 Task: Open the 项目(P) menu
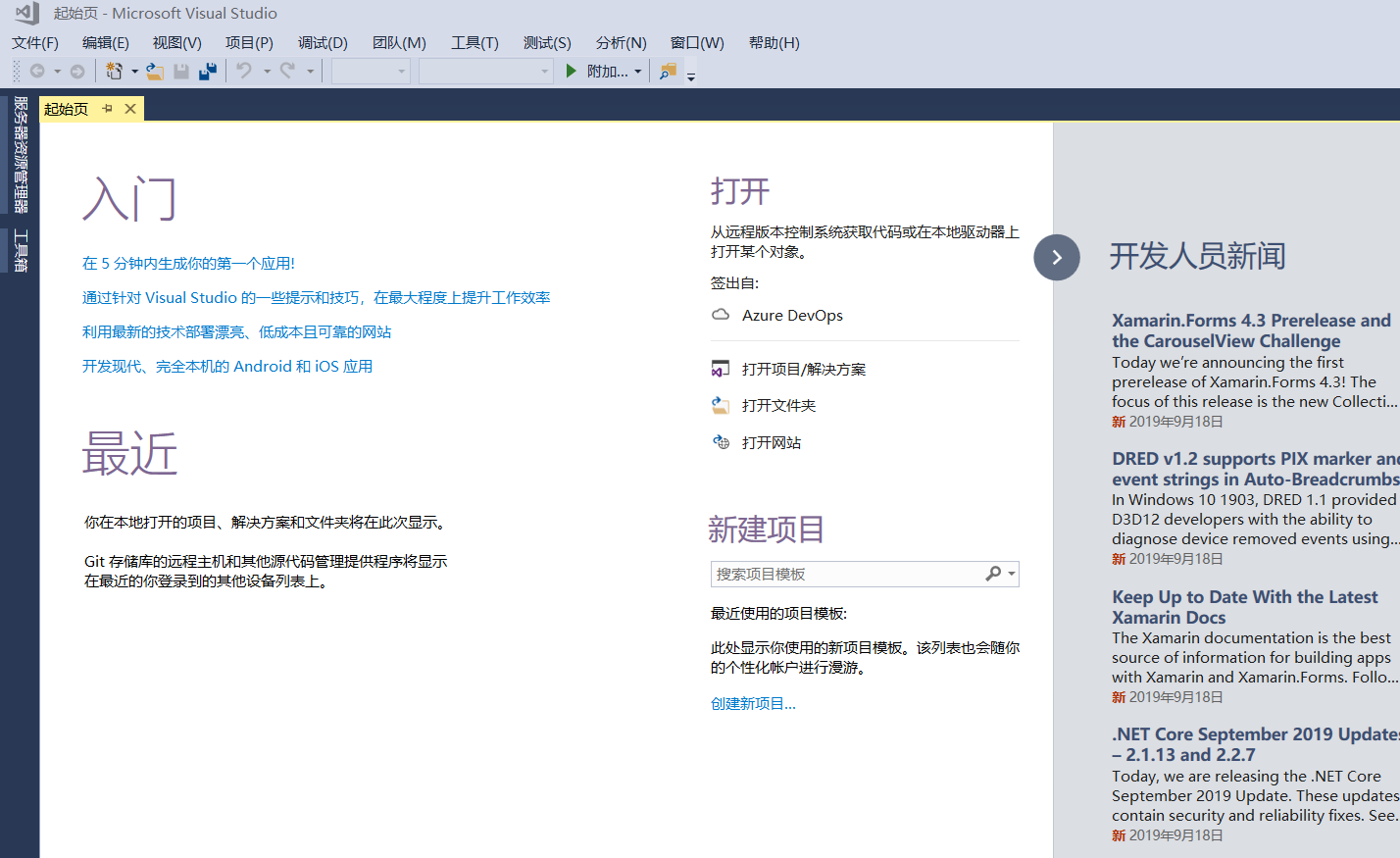pyautogui.click(x=249, y=43)
